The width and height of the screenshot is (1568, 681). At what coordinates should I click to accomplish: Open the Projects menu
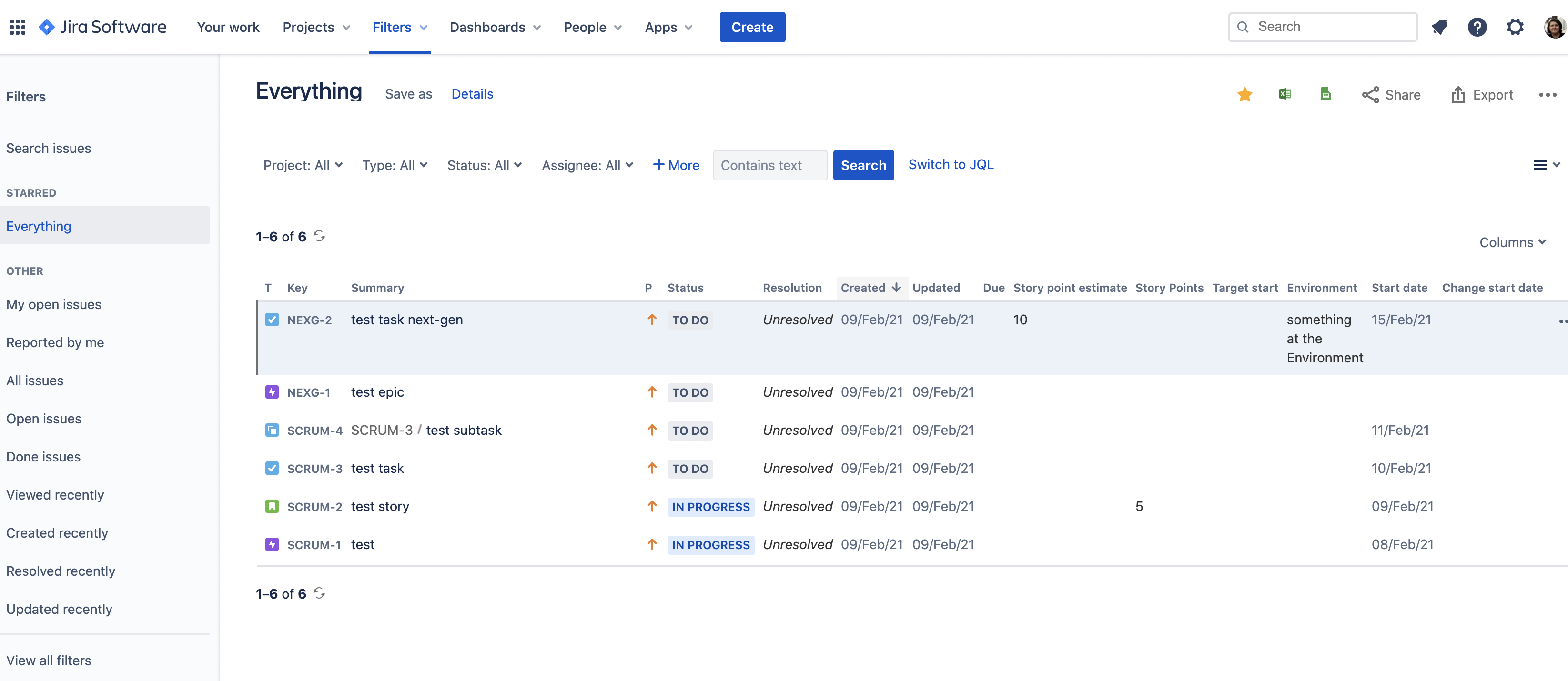[x=316, y=27]
